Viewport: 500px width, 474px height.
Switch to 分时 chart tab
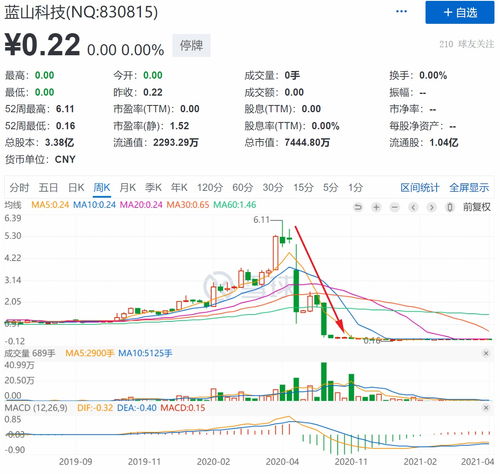tap(19, 188)
